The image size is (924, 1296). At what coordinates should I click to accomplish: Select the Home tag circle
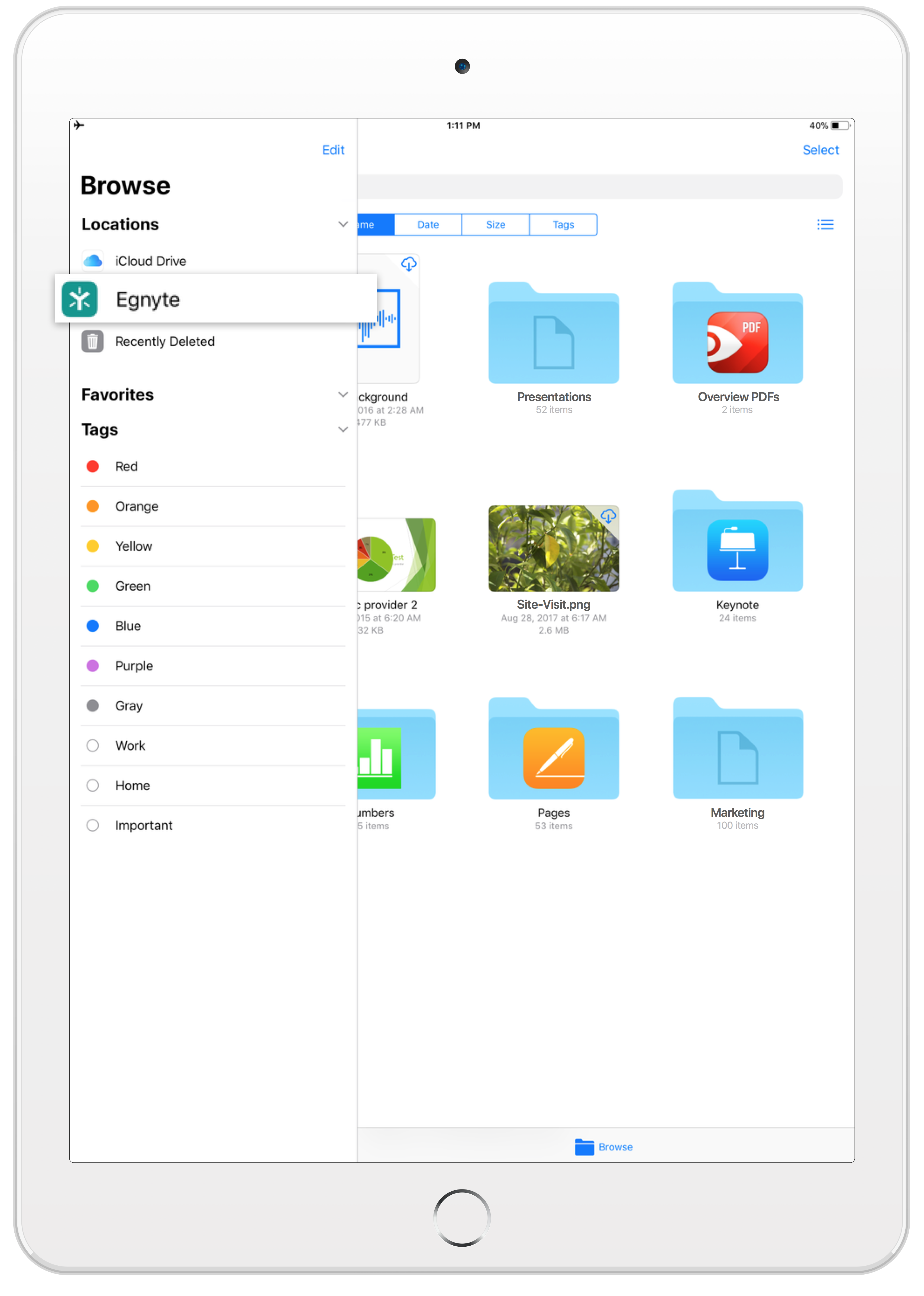pyautogui.click(x=93, y=785)
